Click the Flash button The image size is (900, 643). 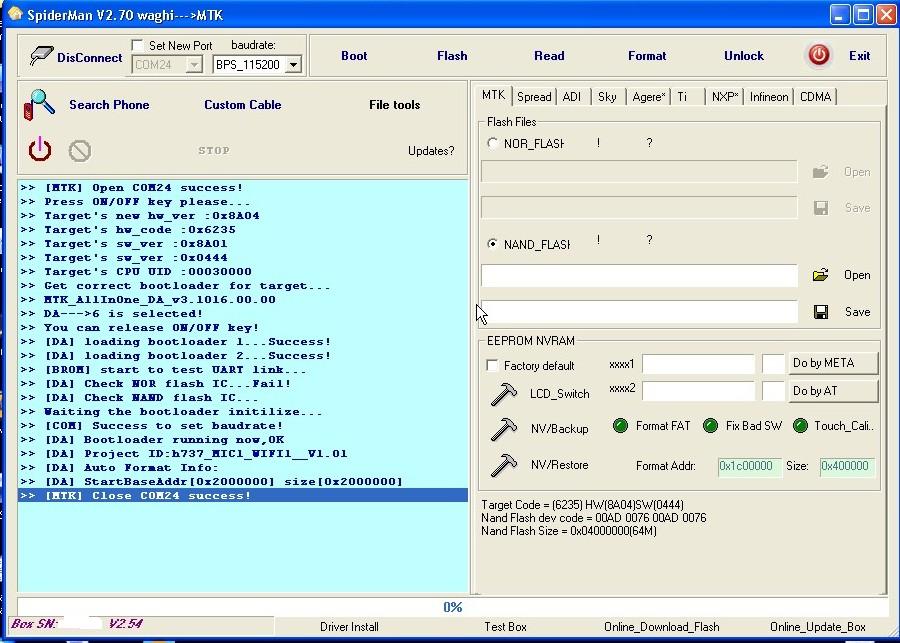[452, 56]
